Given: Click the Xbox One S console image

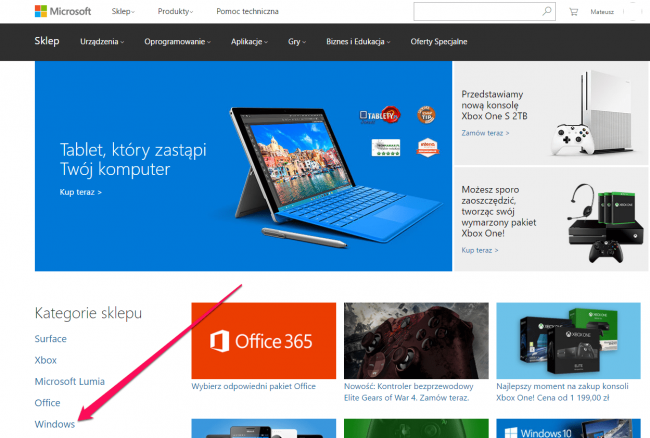Looking at the screenshot, I should [594, 113].
